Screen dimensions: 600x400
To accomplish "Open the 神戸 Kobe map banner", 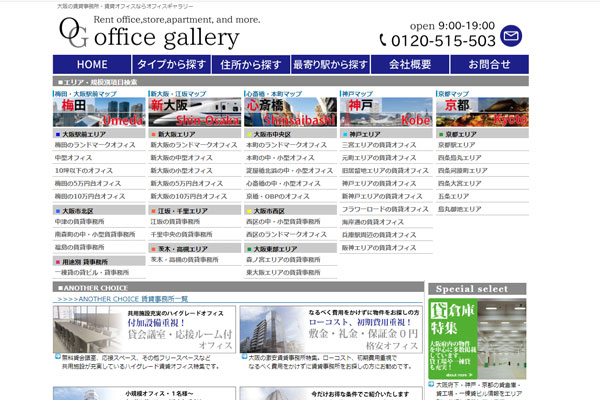I will click(x=386, y=112).
